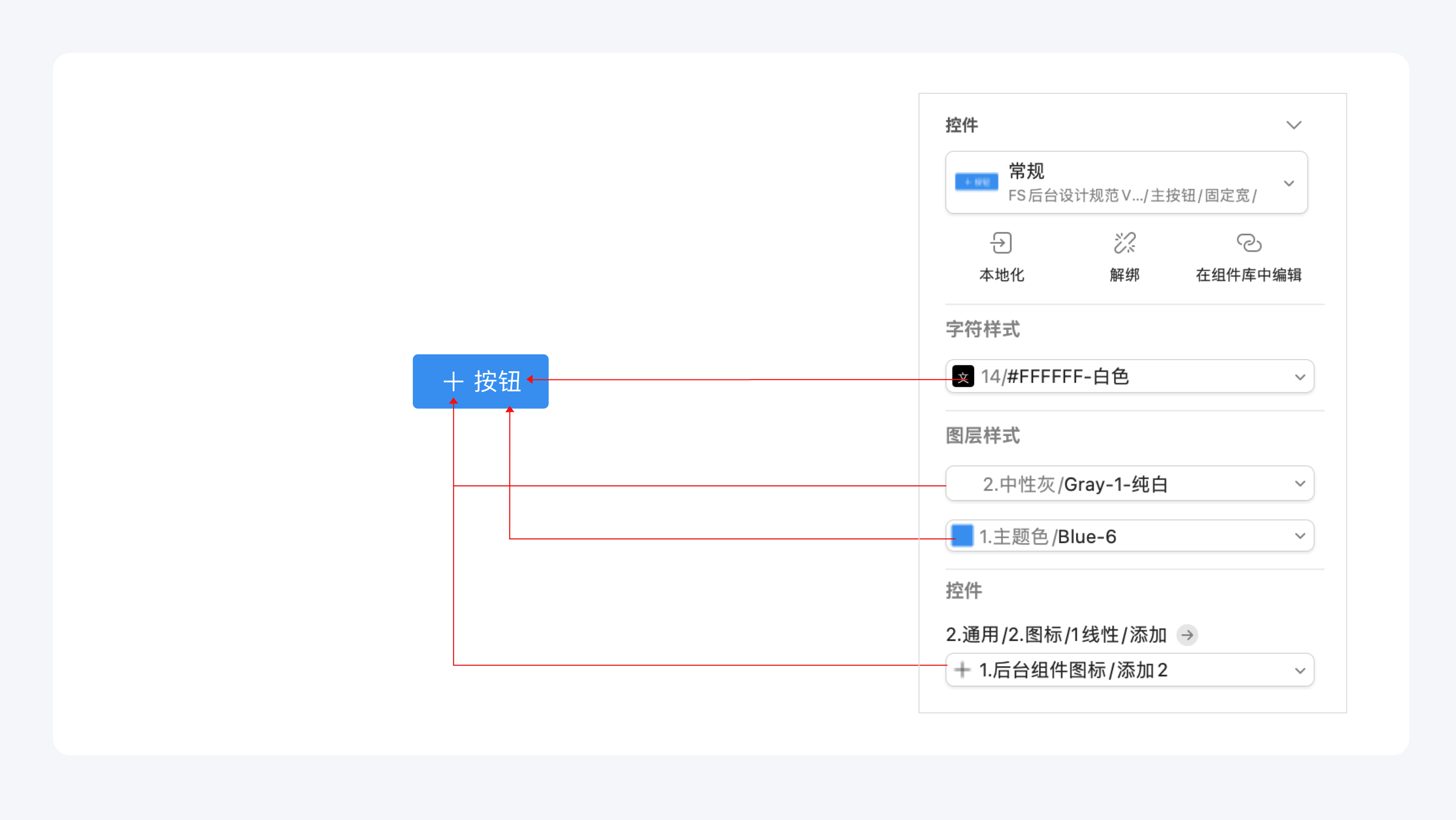Click the Blue-6 color swatch
Screen dimensions: 1456x820
pos(962,536)
